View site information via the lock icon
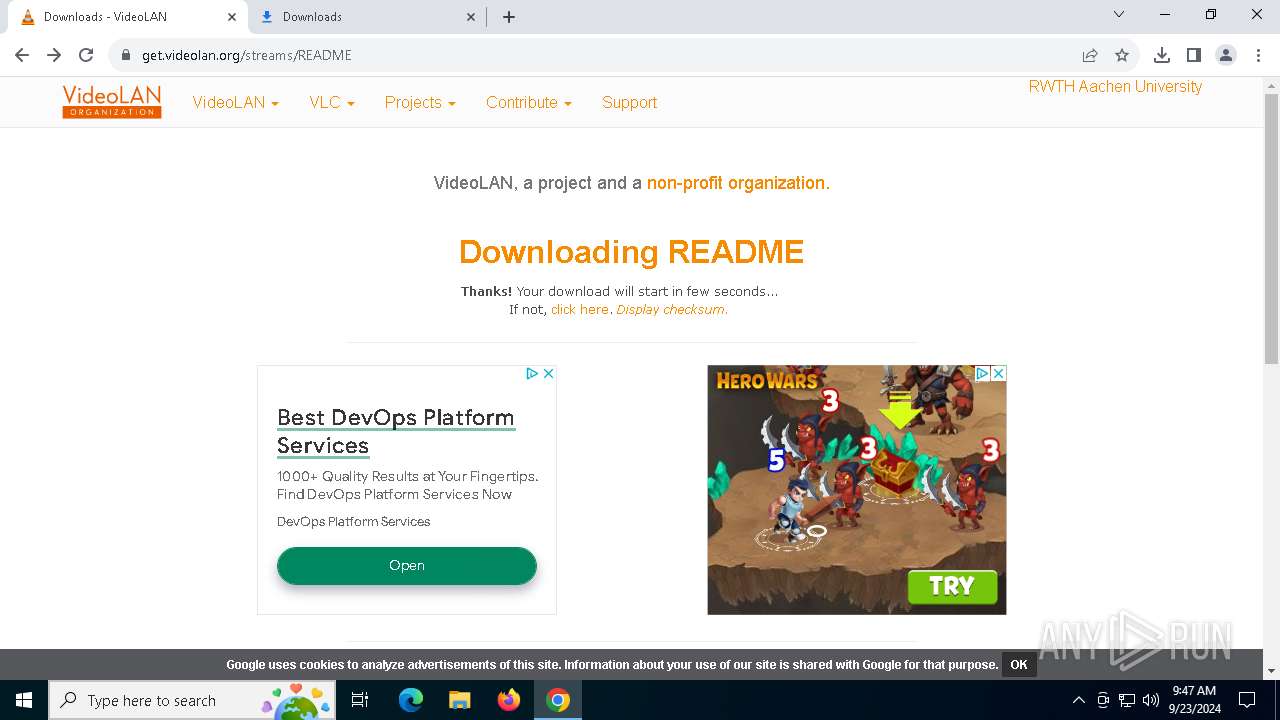 click(x=126, y=55)
